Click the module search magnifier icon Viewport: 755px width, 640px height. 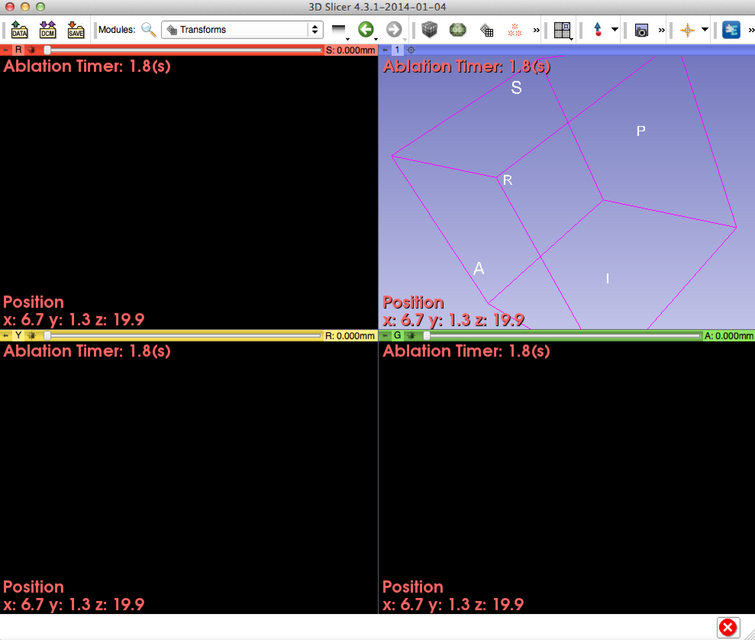(148, 30)
